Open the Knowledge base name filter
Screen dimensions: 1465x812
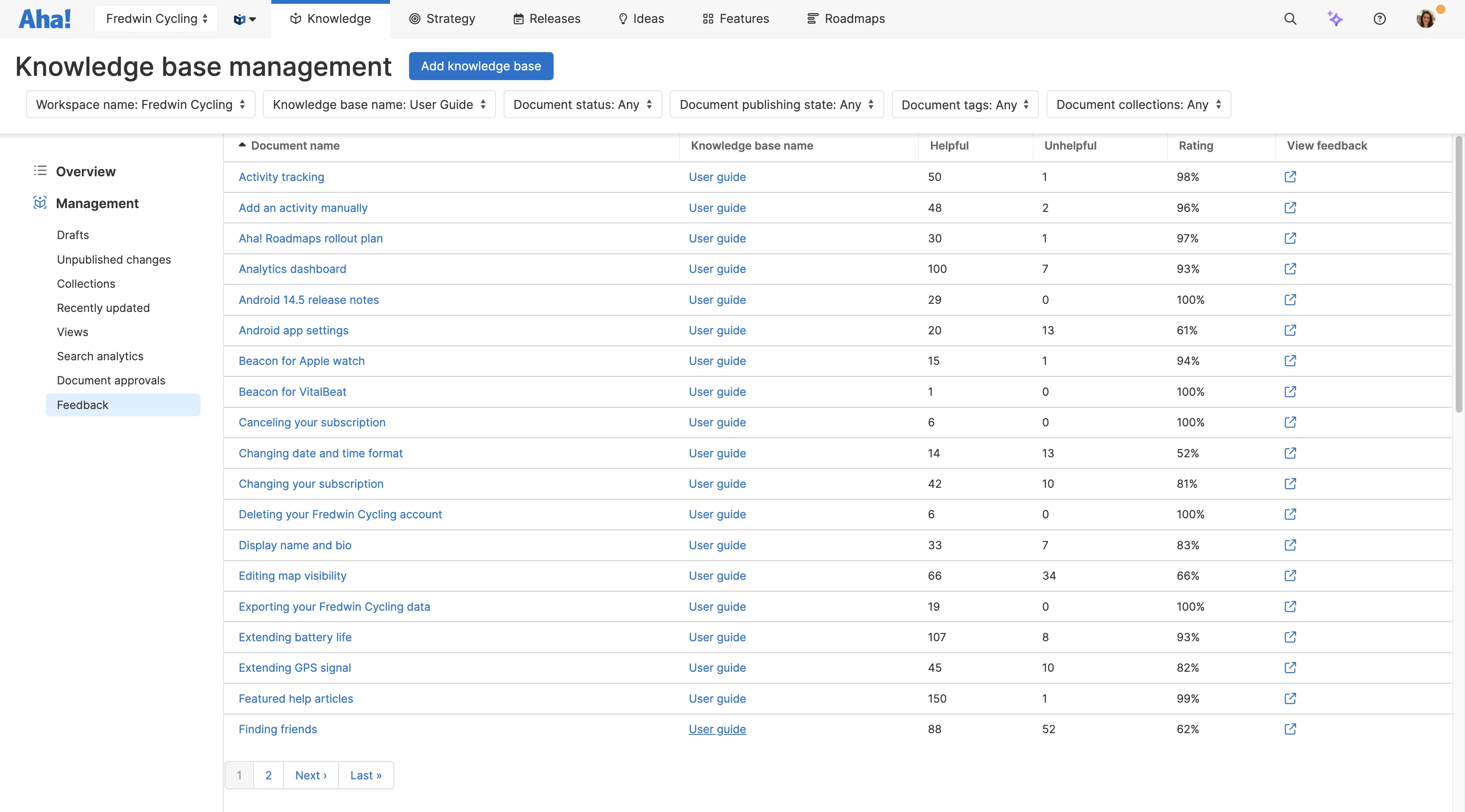pos(379,105)
